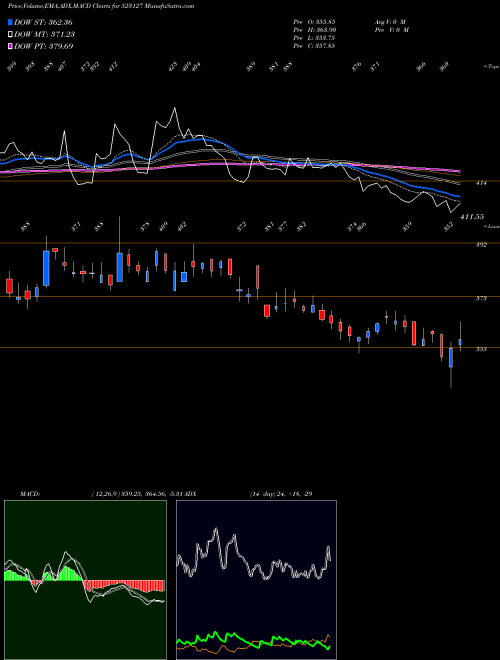Click the Avg V: 0 M label
The width and height of the screenshot is (500, 660).
click(390, 22)
